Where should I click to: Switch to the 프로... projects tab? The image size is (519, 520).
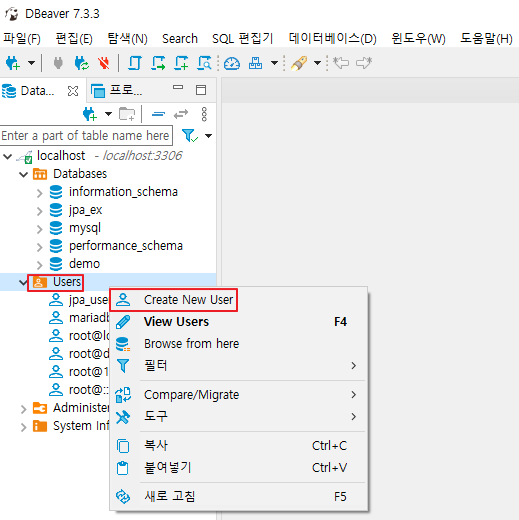tap(117, 90)
